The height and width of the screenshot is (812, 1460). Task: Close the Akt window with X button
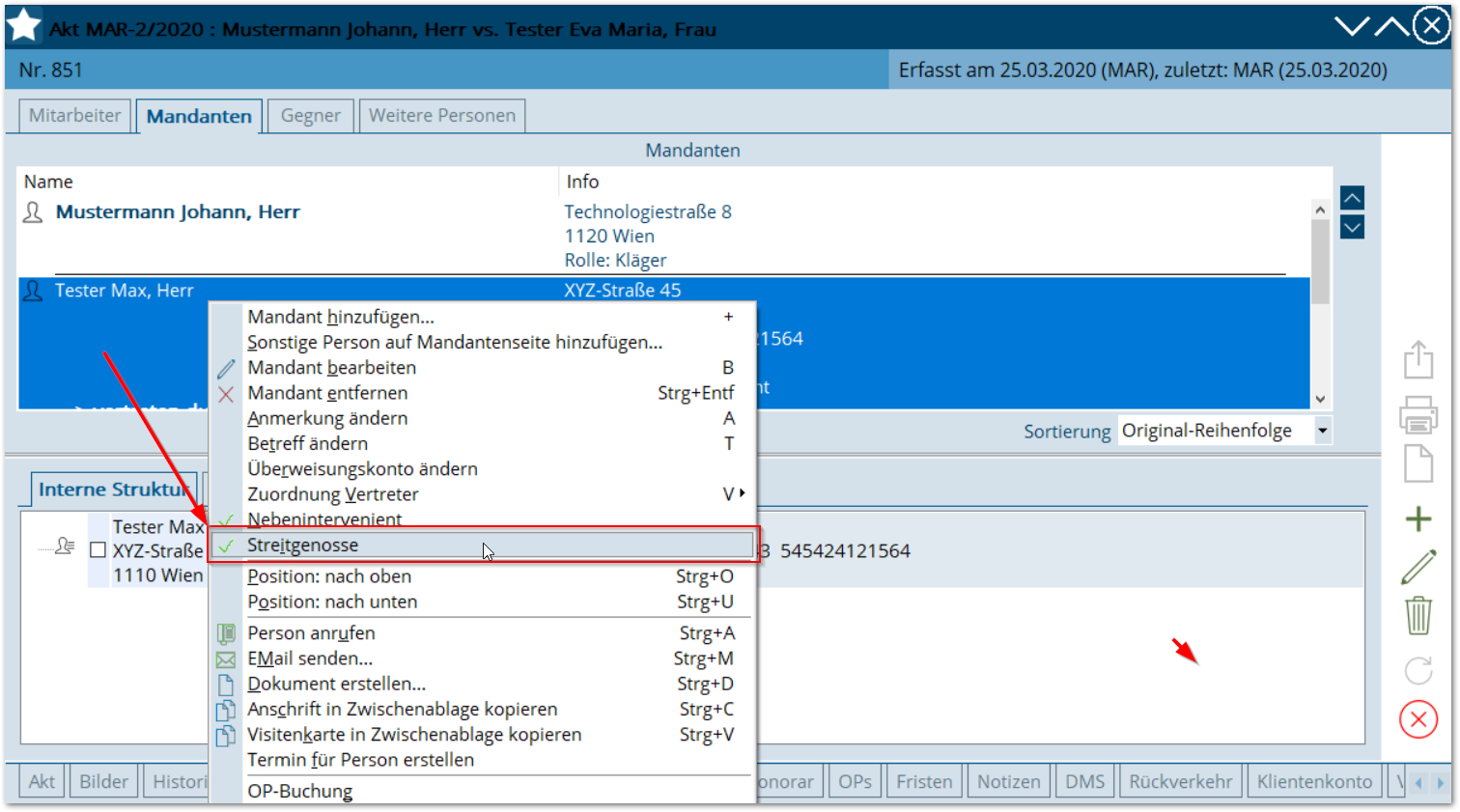(1431, 26)
